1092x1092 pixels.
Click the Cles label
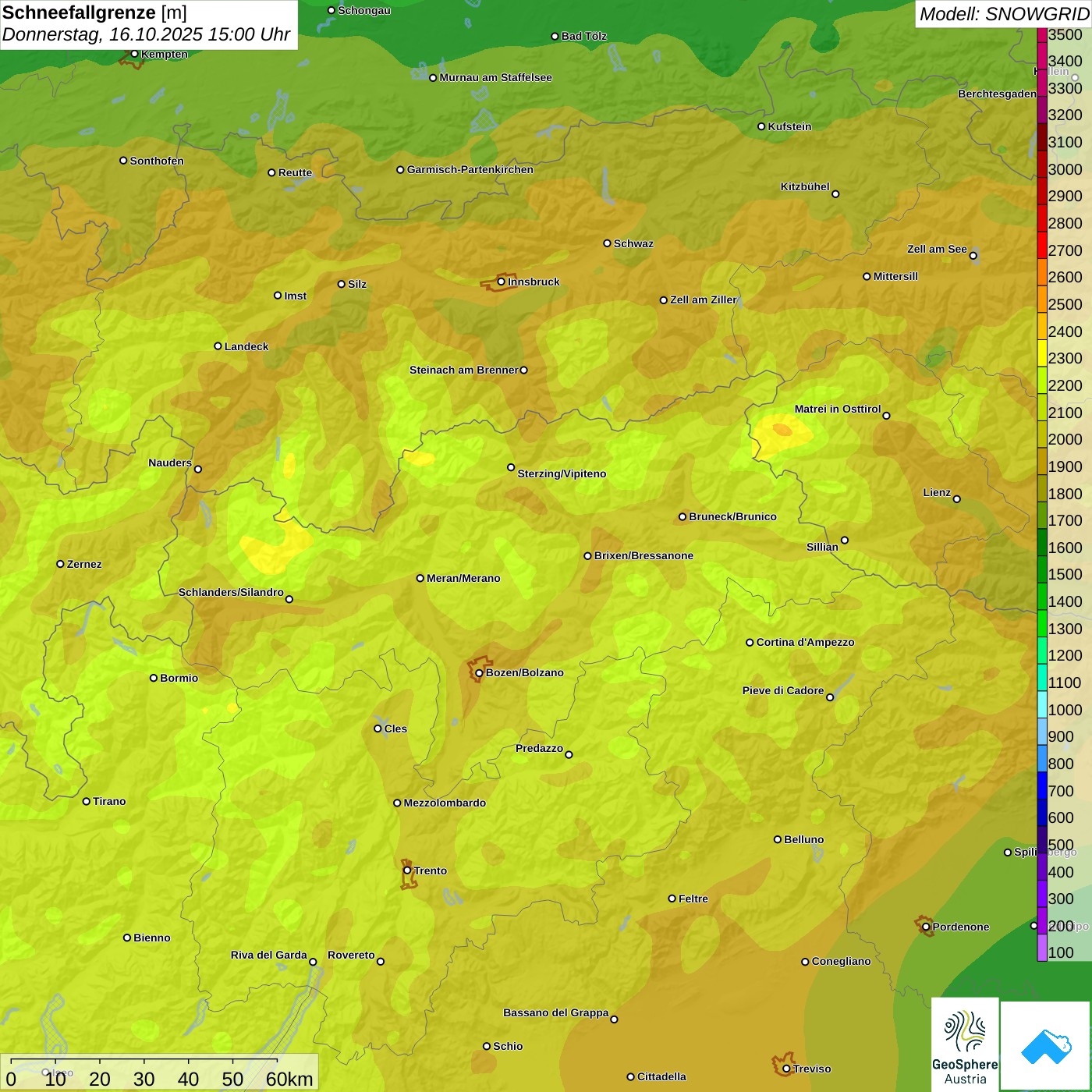395,729
